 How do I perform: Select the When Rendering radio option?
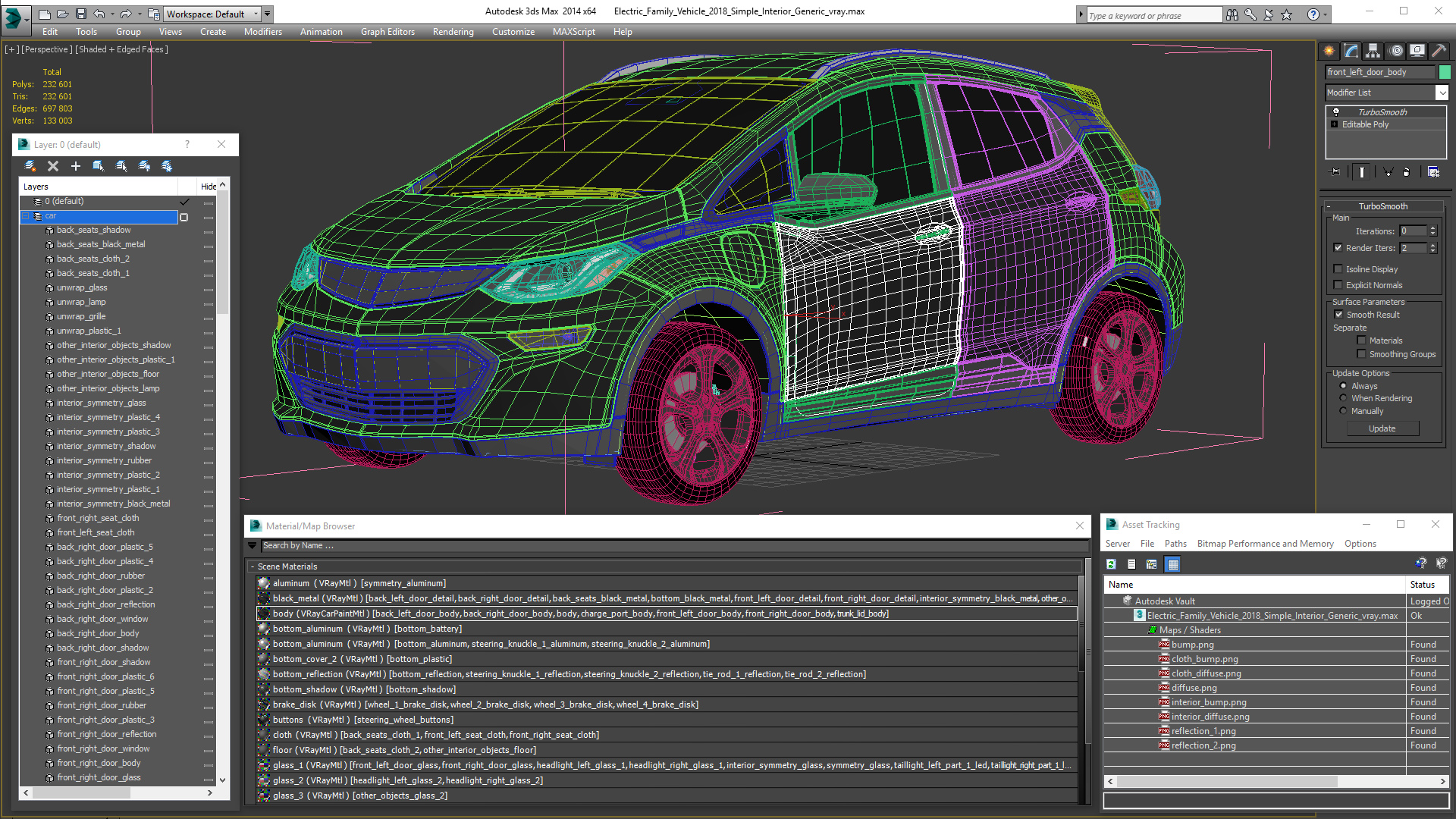pyautogui.click(x=1344, y=398)
